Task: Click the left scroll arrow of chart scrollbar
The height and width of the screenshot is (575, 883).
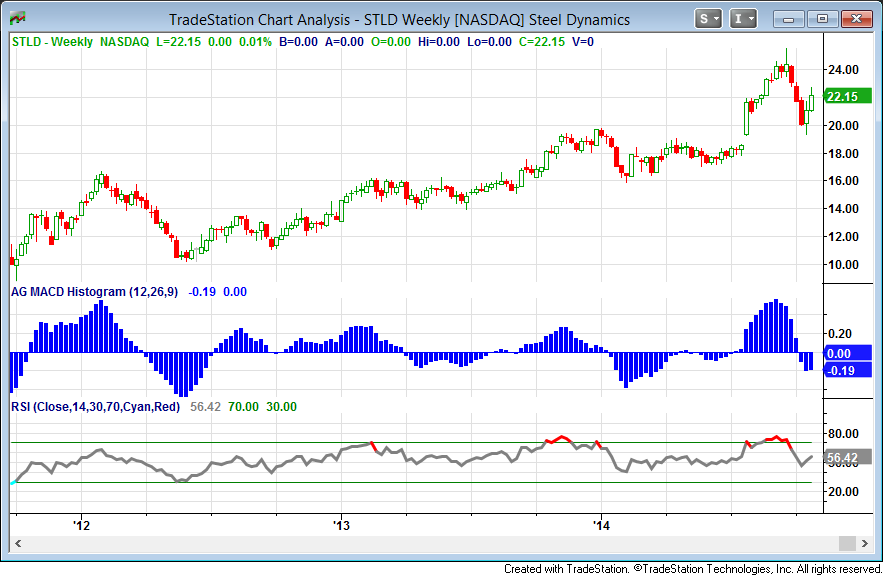Action: click(18, 543)
